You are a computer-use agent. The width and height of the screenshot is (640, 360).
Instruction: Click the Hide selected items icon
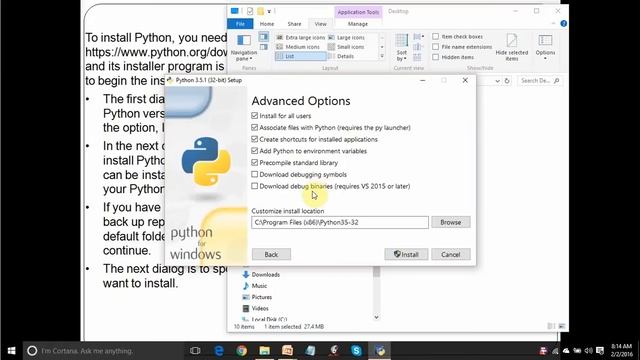[511, 48]
